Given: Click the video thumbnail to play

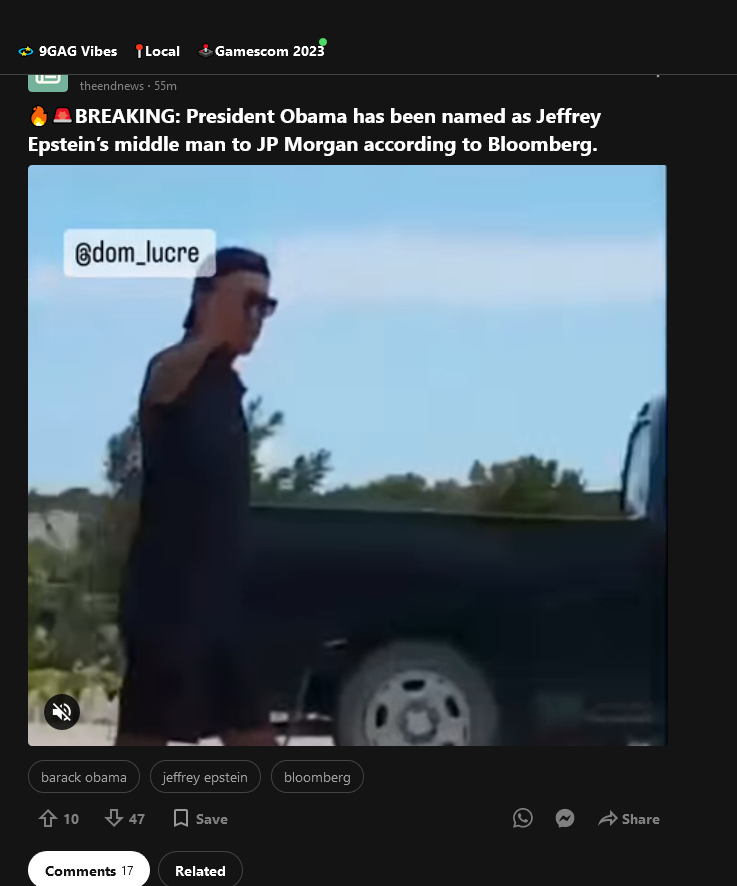Looking at the screenshot, I should pyautogui.click(x=347, y=455).
